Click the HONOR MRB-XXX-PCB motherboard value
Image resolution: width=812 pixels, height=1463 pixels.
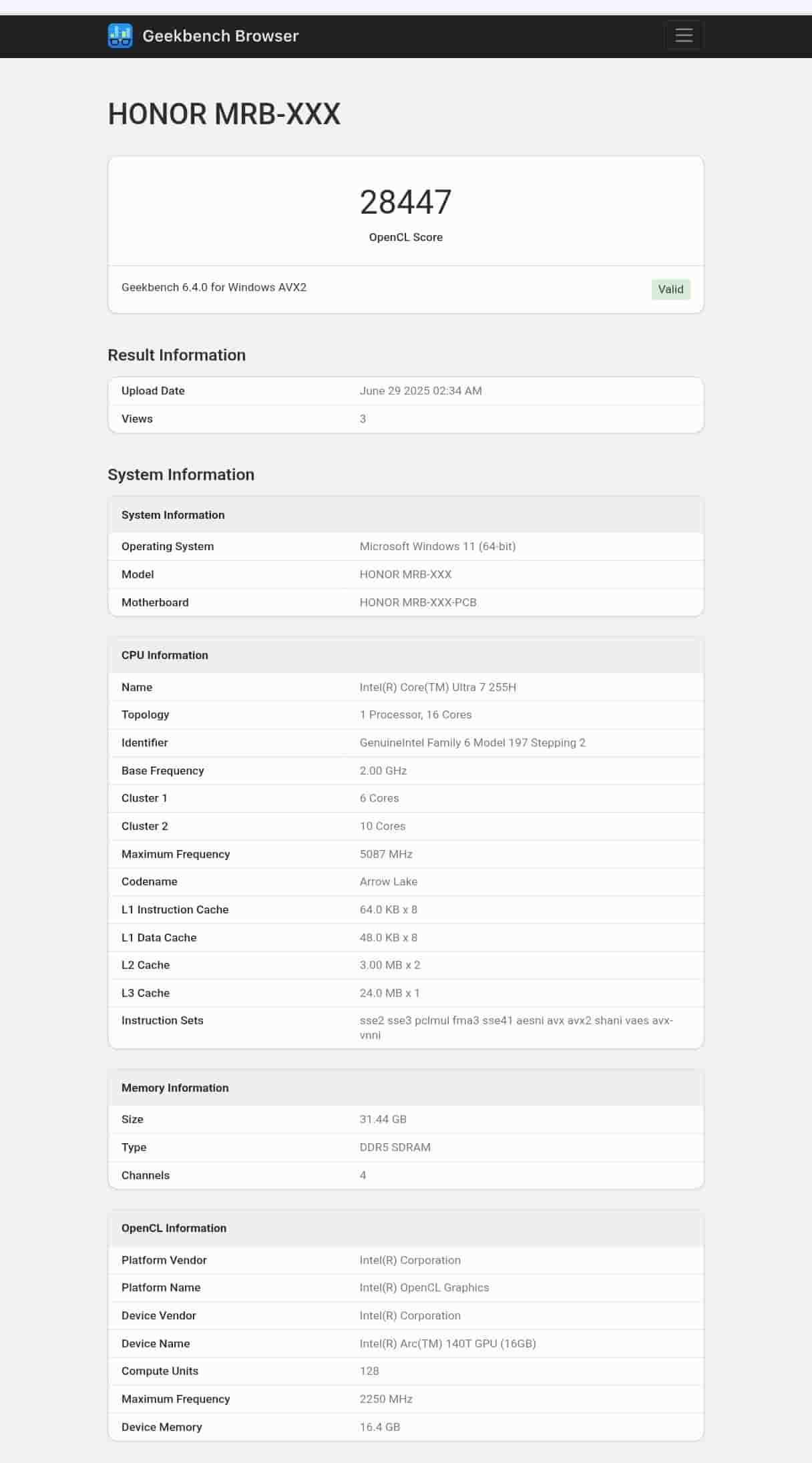click(x=418, y=602)
